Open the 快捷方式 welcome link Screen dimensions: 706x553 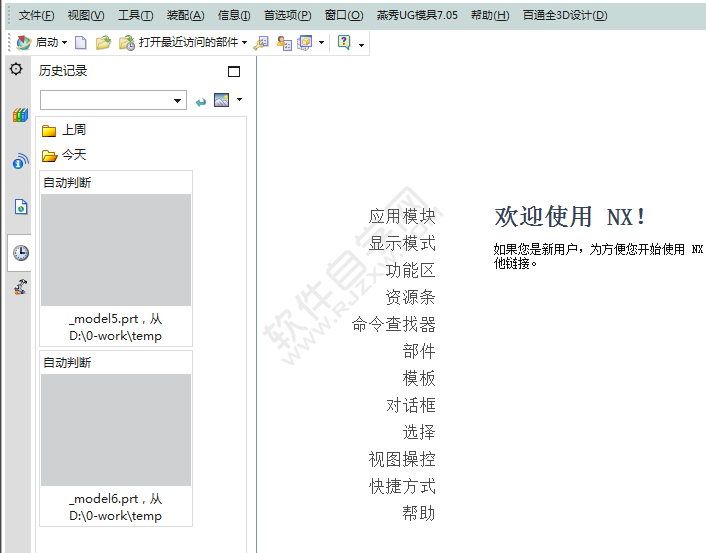(x=402, y=487)
